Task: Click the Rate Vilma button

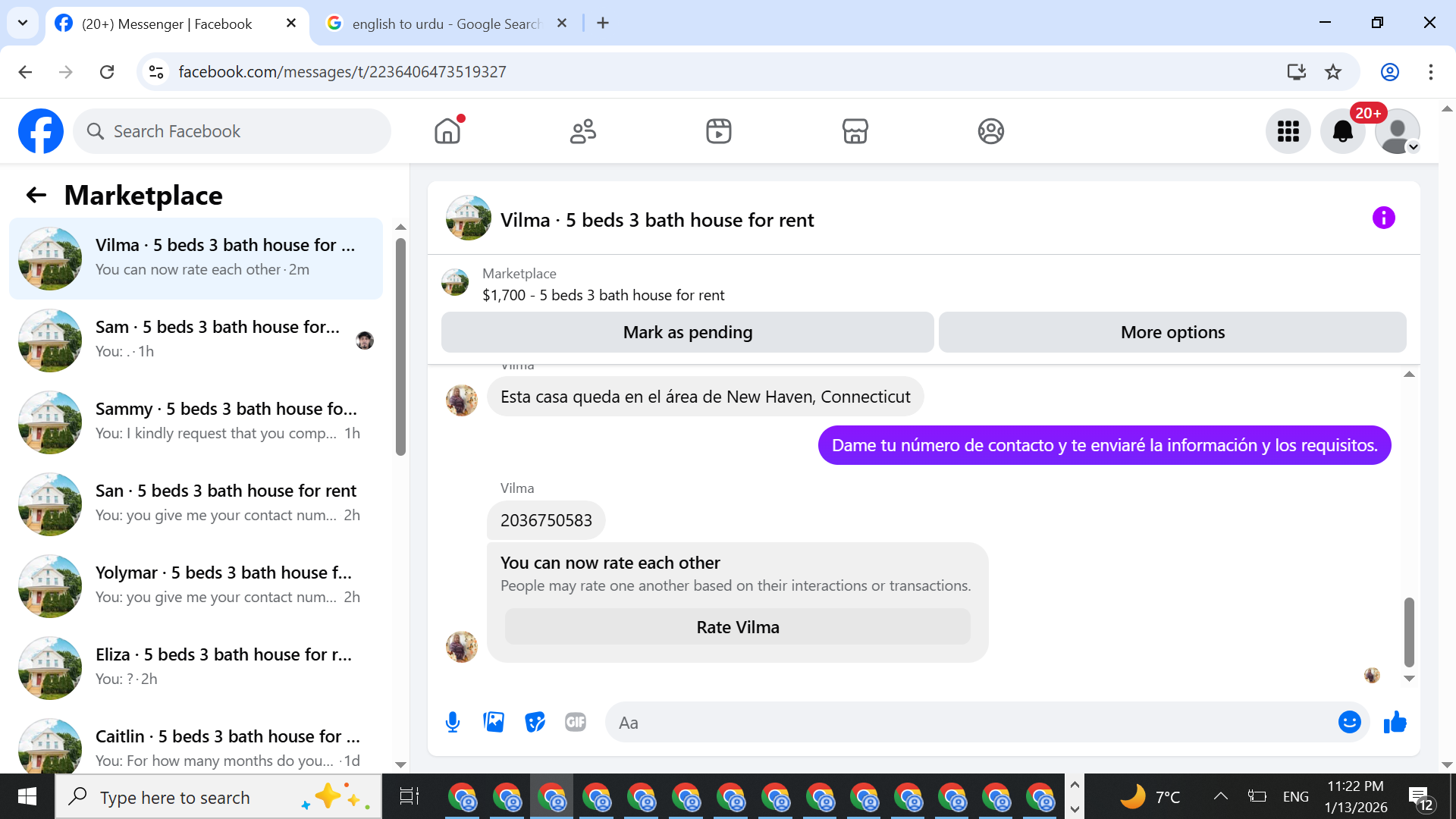Action: tap(737, 627)
